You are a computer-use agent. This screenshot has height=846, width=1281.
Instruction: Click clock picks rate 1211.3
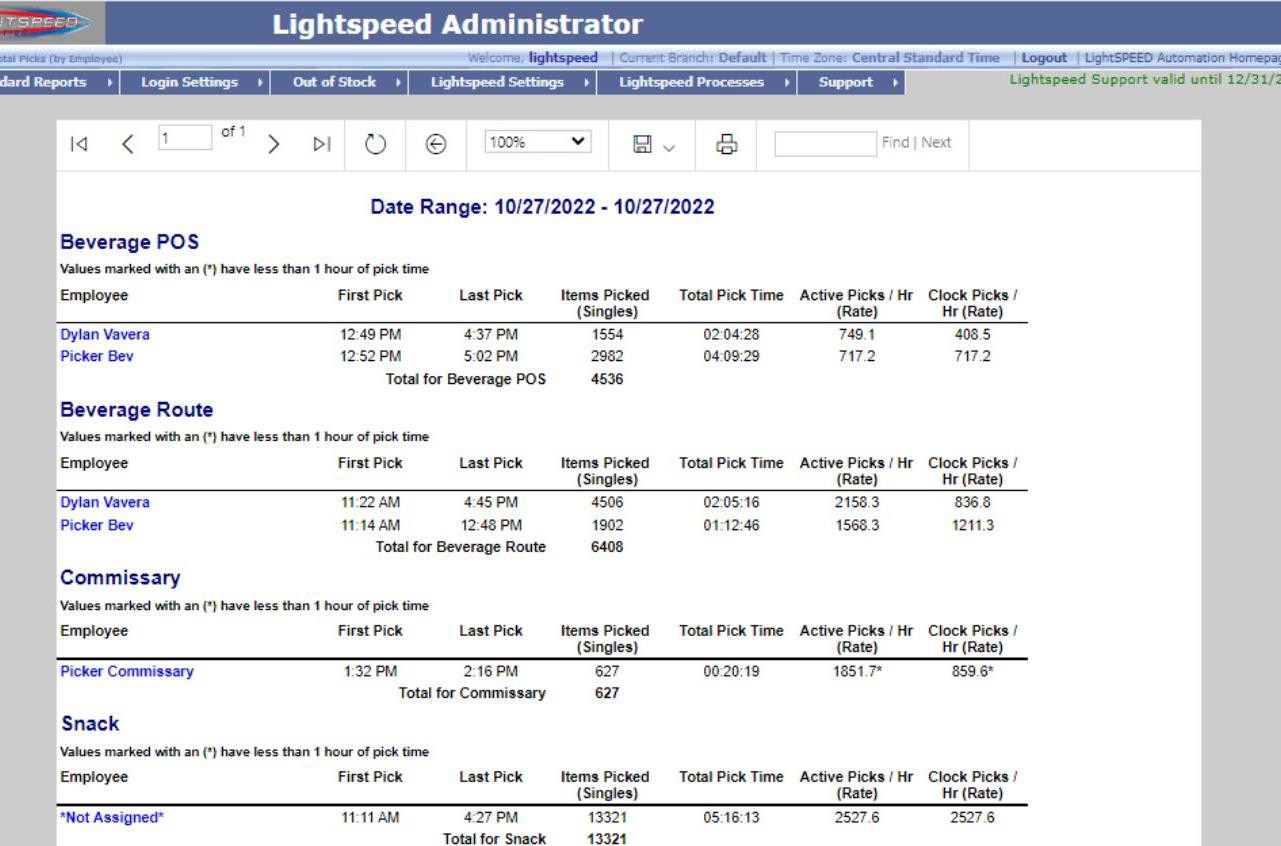click(x=972, y=525)
